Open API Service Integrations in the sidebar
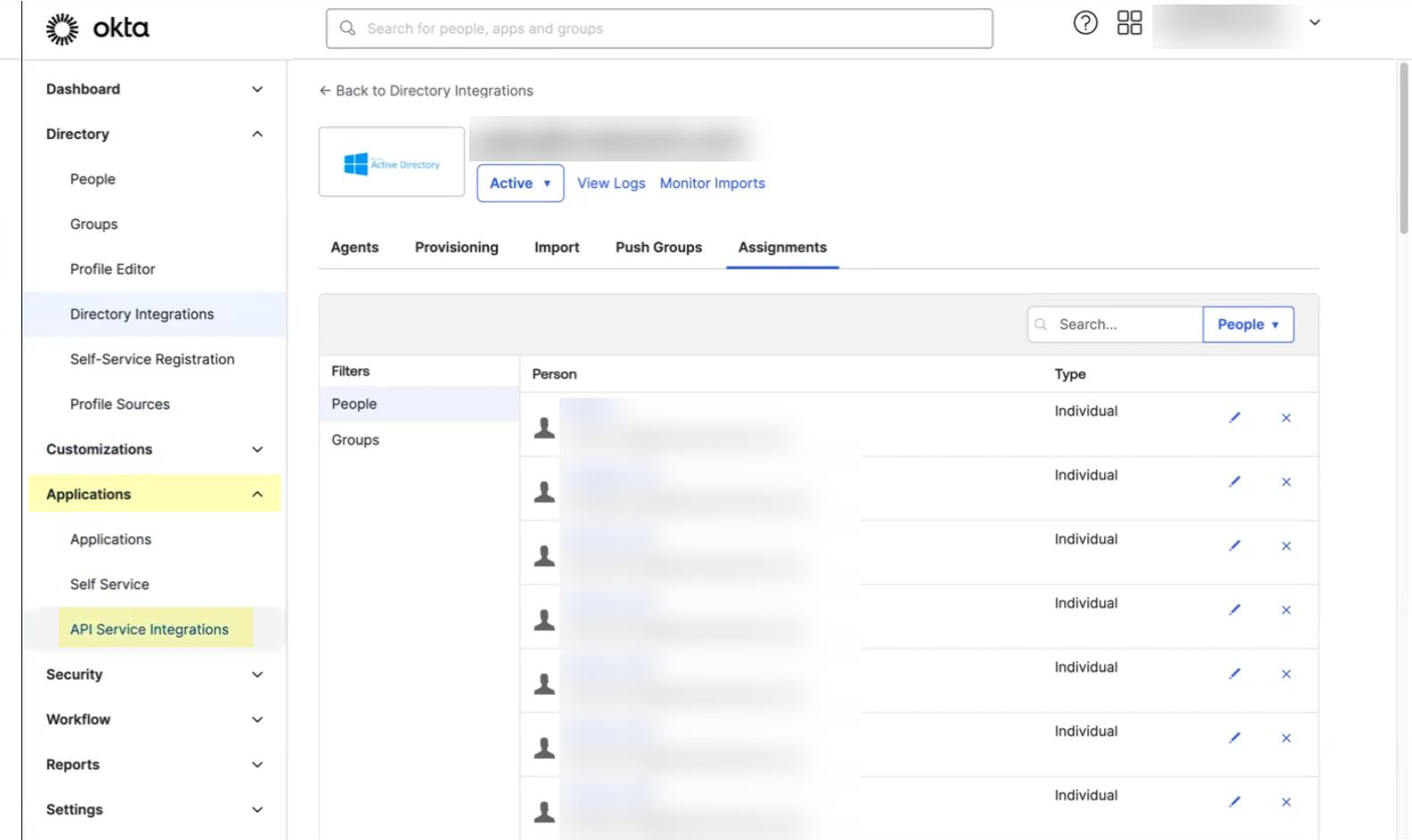 [x=149, y=630]
